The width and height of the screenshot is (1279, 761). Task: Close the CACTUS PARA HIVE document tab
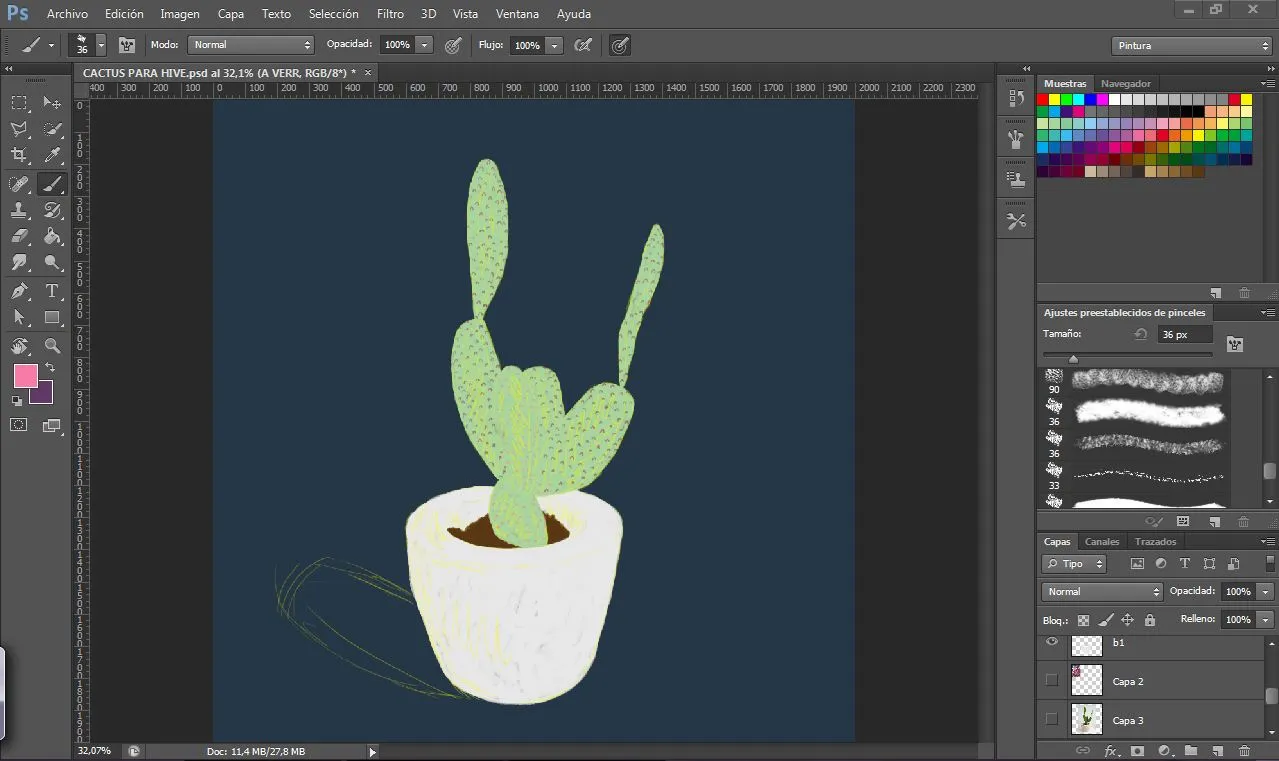point(367,72)
